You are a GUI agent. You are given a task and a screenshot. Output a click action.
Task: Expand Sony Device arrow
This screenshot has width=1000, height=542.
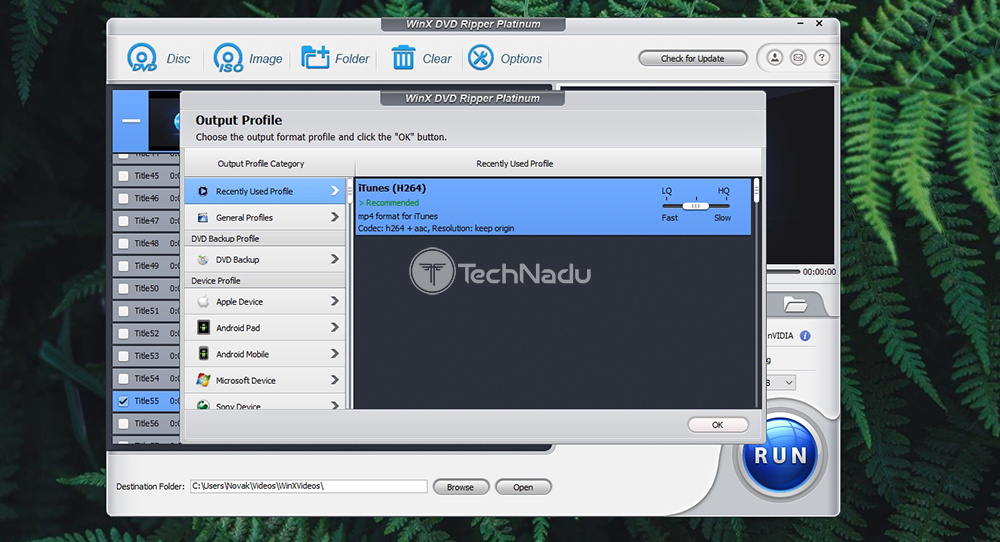pos(334,404)
